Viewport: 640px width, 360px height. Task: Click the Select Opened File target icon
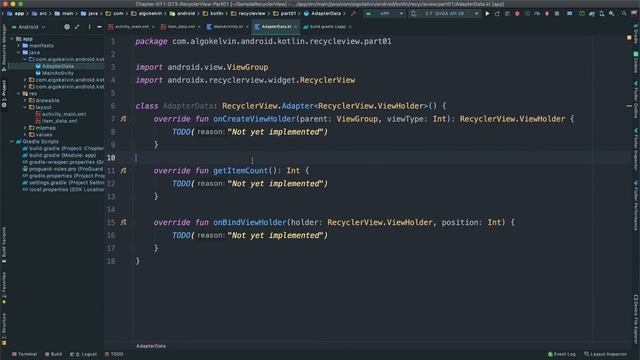click(x=67, y=27)
